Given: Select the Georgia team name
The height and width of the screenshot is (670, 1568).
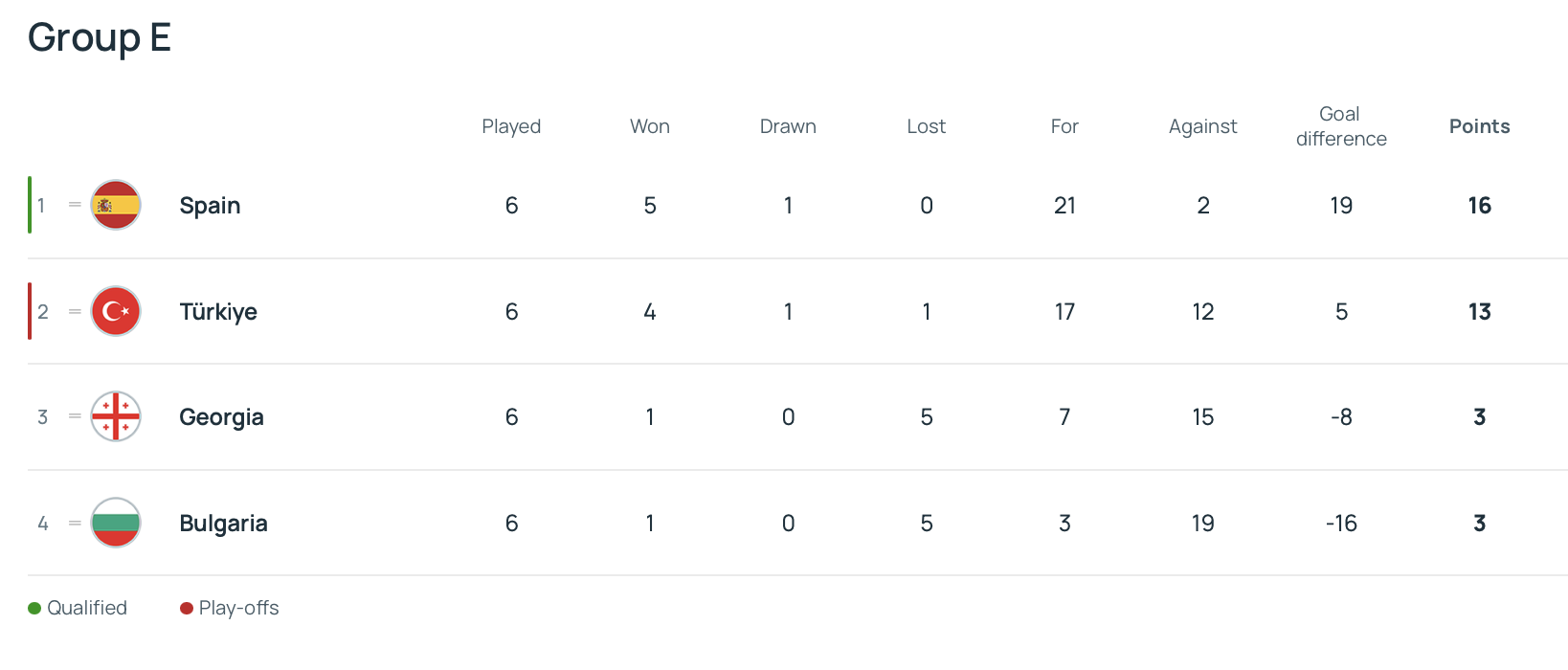Looking at the screenshot, I should 221,417.
